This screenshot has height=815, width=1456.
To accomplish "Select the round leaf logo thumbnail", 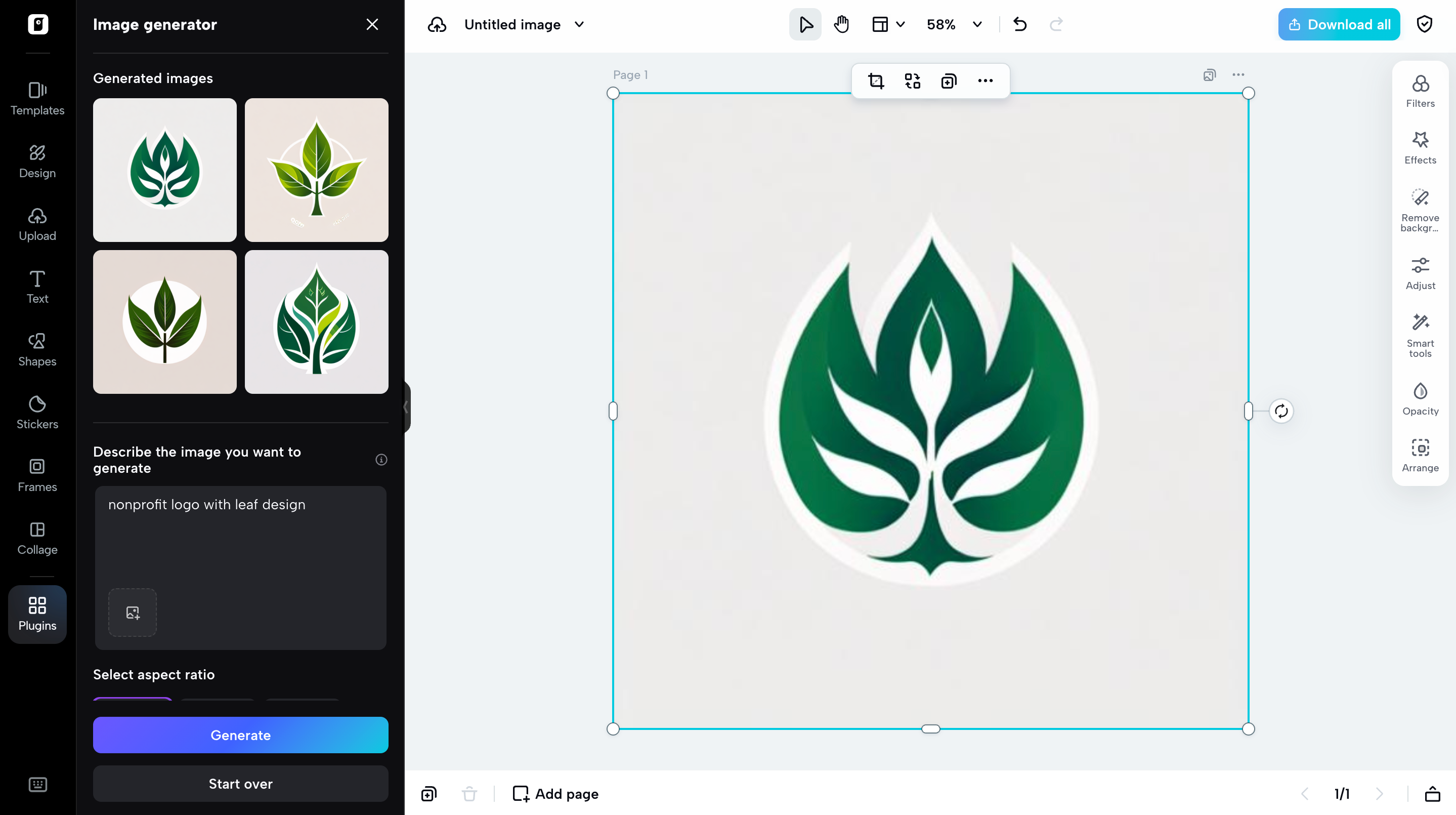I will tap(164, 322).
